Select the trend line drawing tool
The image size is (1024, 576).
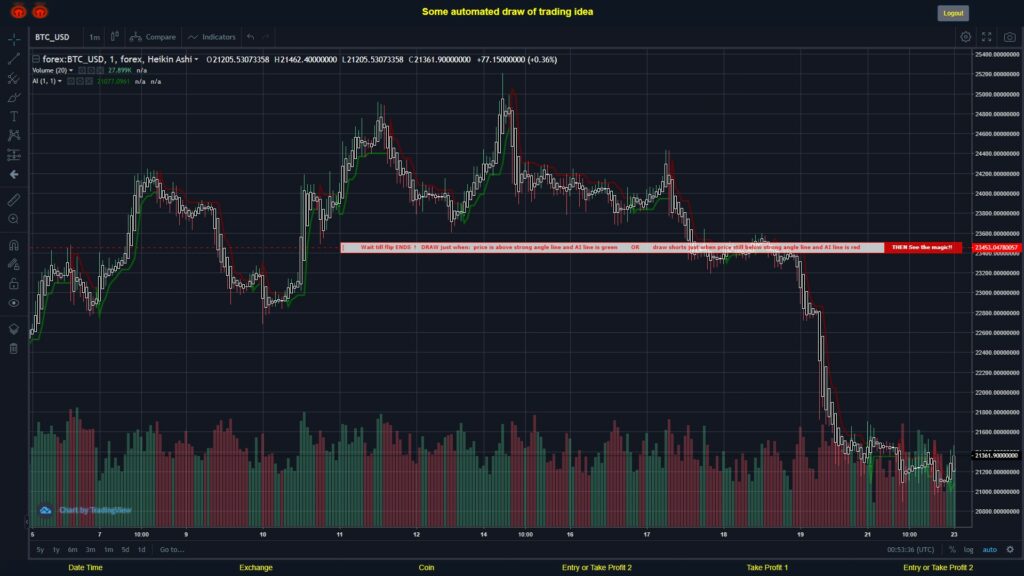tap(14, 59)
